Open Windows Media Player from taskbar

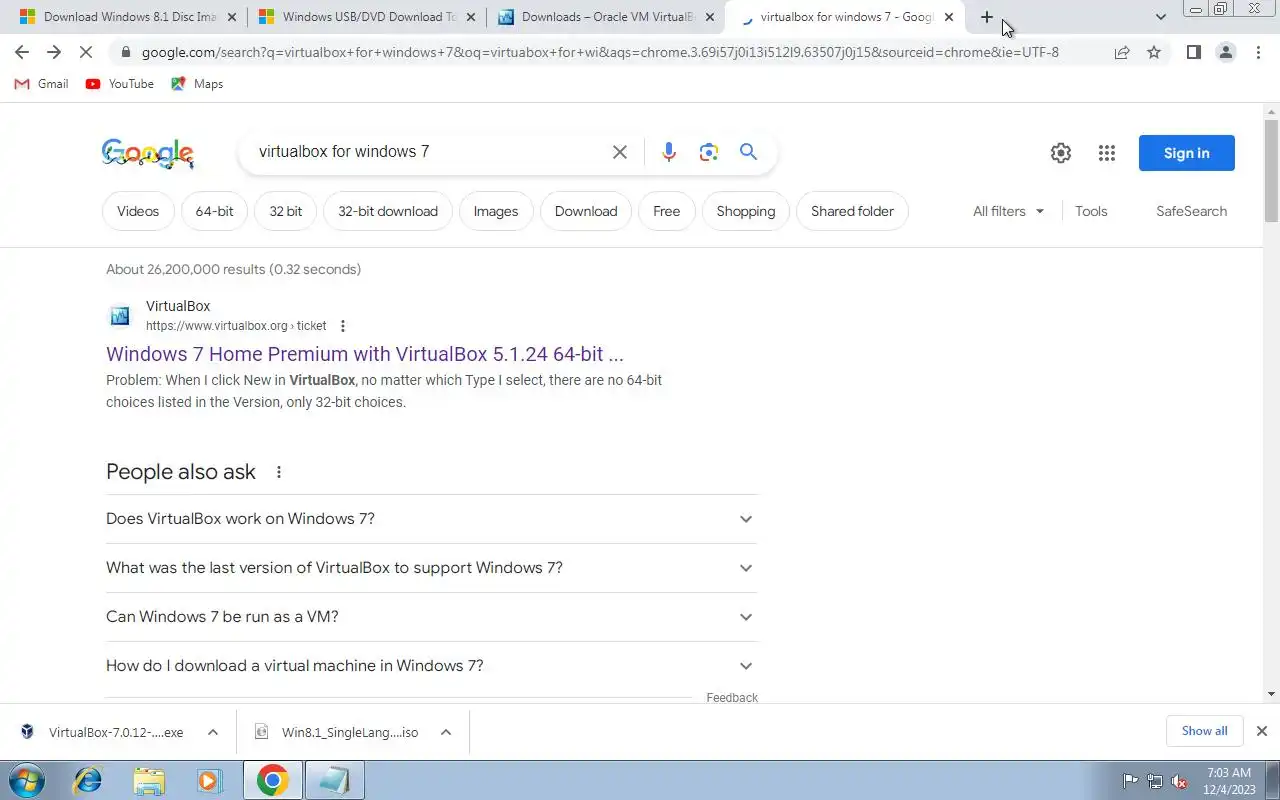[x=209, y=781]
